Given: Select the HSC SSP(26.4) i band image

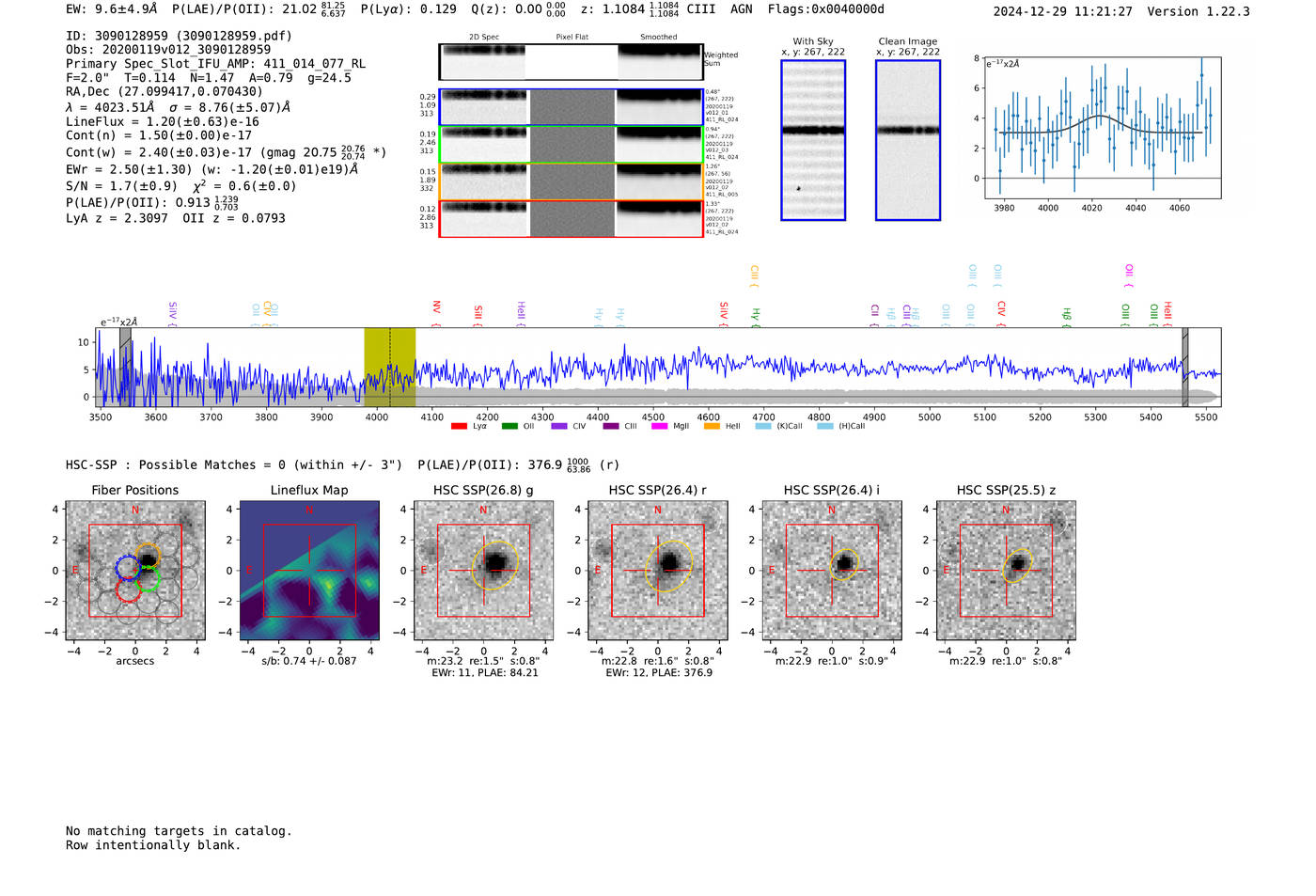Looking at the screenshot, I should pos(832,571).
